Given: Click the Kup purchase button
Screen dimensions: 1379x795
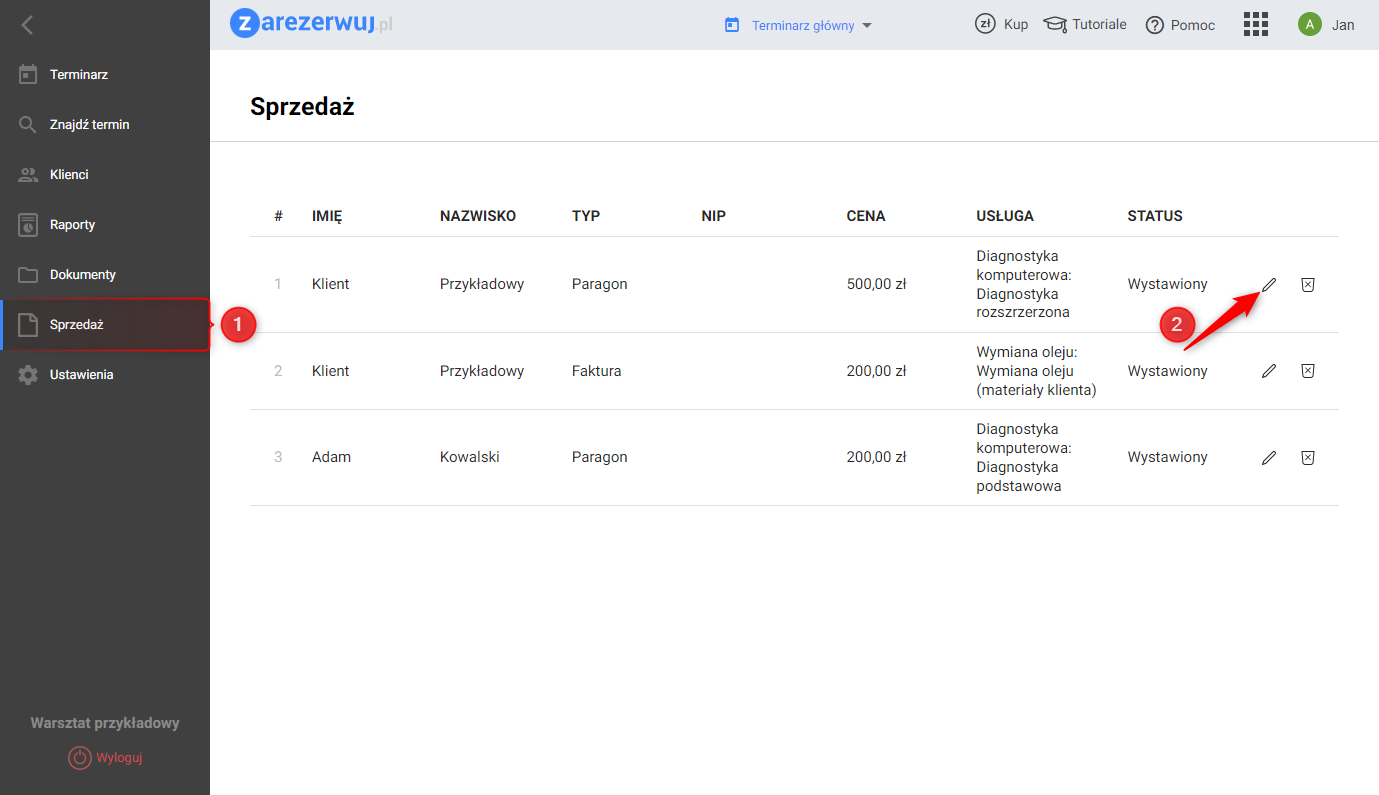Looking at the screenshot, I should click(1002, 25).
